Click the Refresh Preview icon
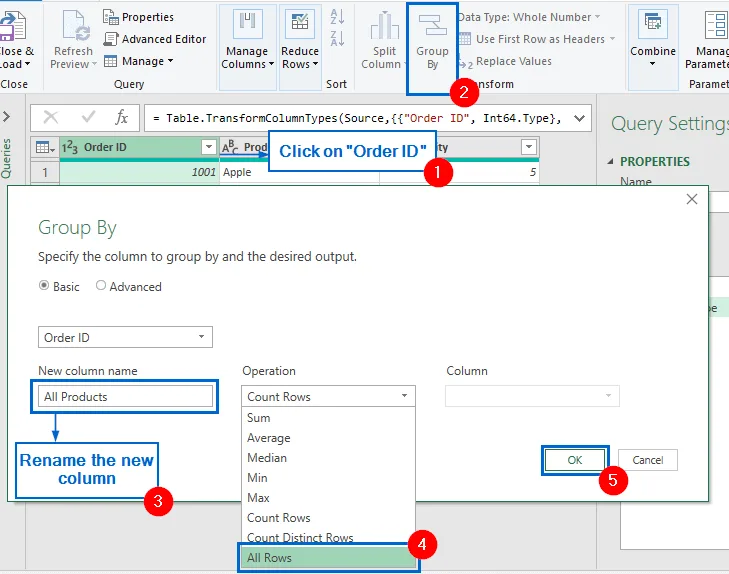The height and width of the screenshot is (574, 729). pyautogui.click(x=76, y=27)
